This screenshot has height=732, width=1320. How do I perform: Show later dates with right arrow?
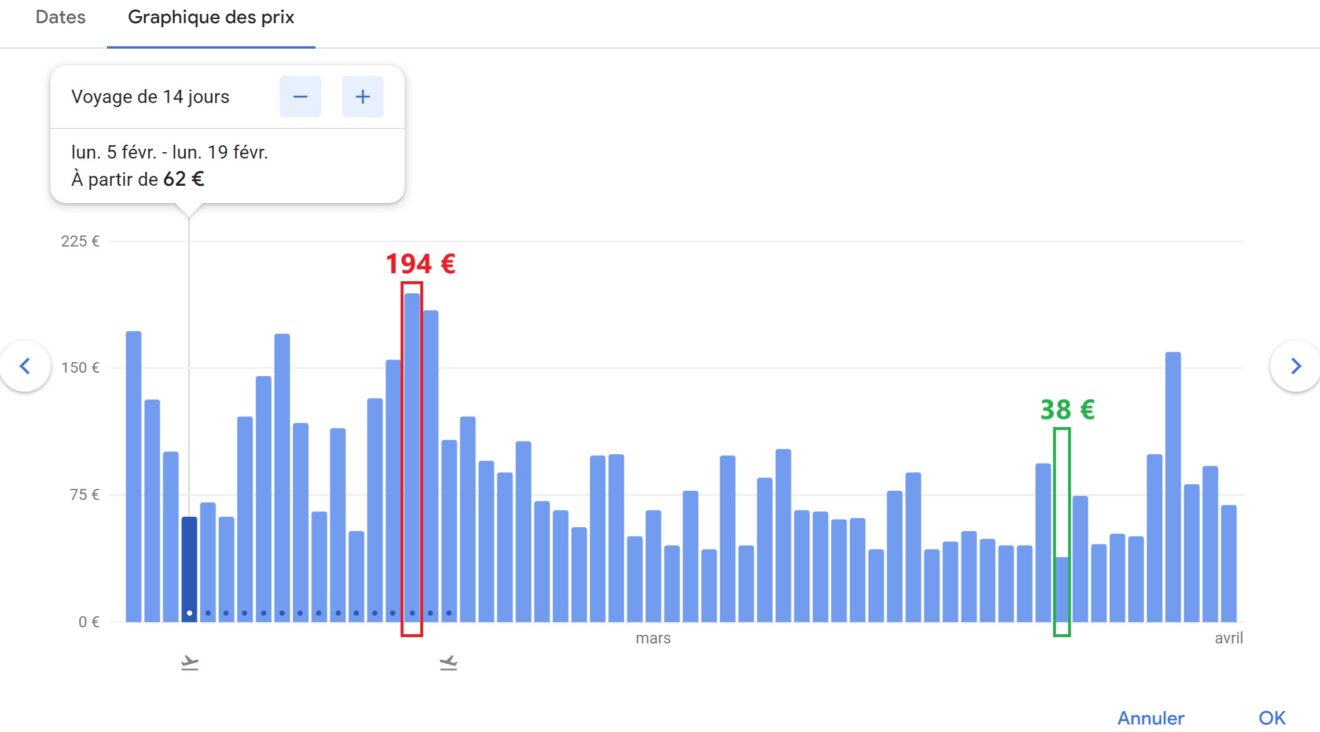click(x=1295, y=366)
